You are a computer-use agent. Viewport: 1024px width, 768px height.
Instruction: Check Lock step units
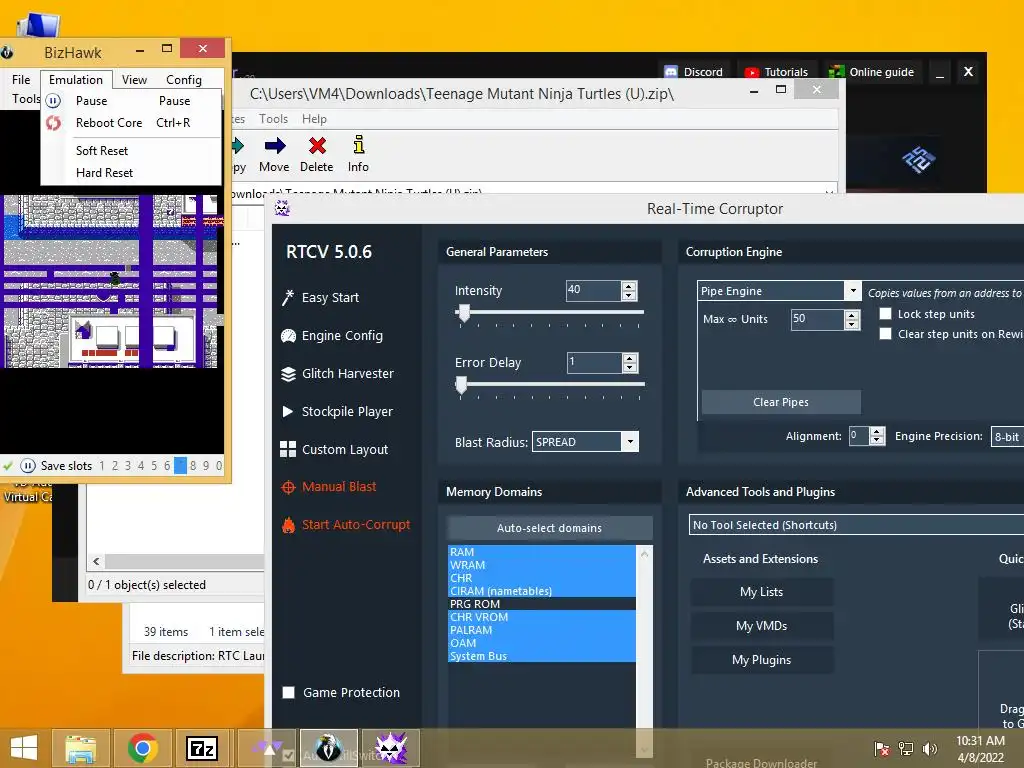pyautogui.click(x=886, y=314)
